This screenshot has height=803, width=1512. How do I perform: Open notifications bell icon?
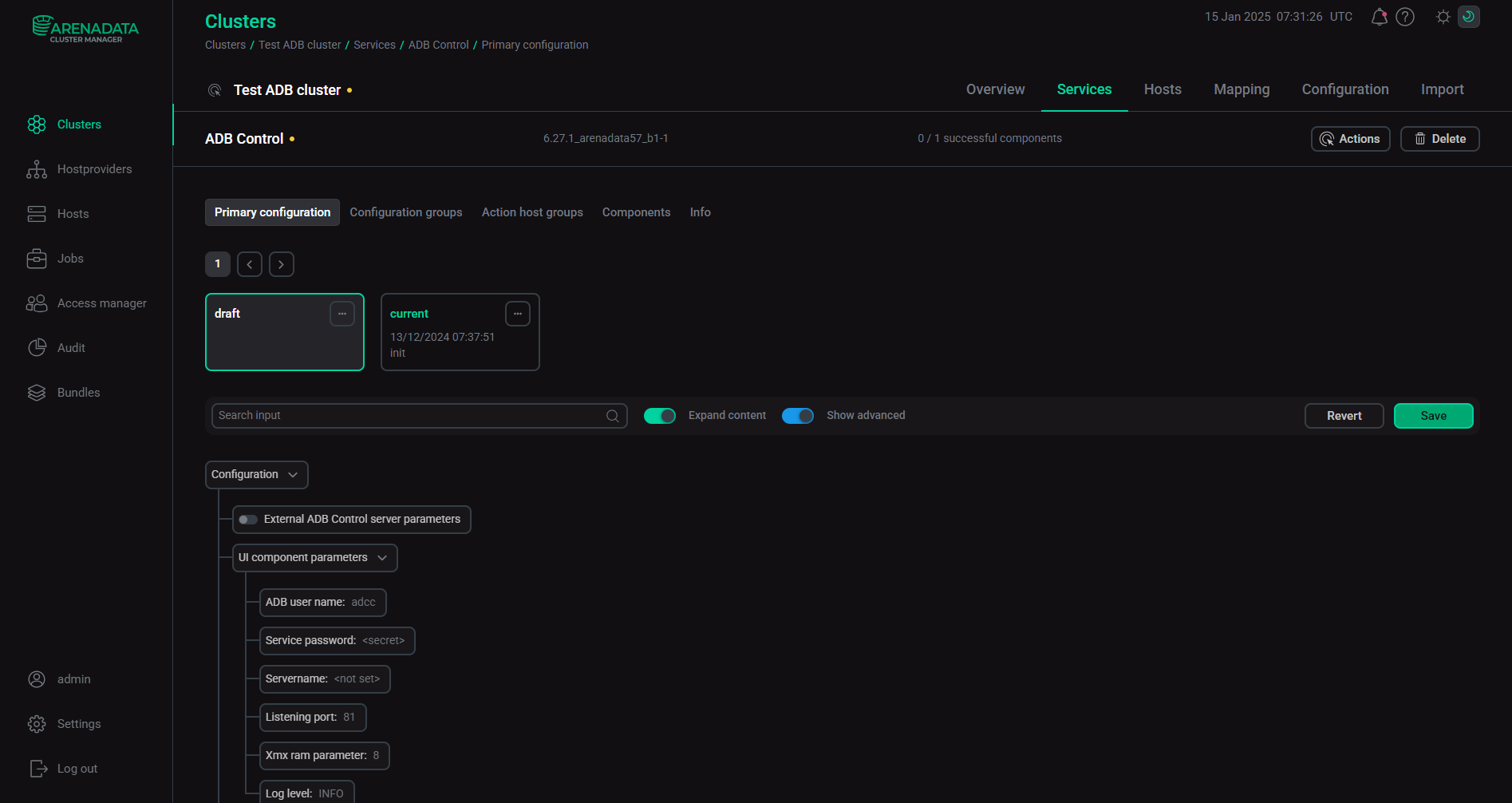click(x=1379, y=17)
